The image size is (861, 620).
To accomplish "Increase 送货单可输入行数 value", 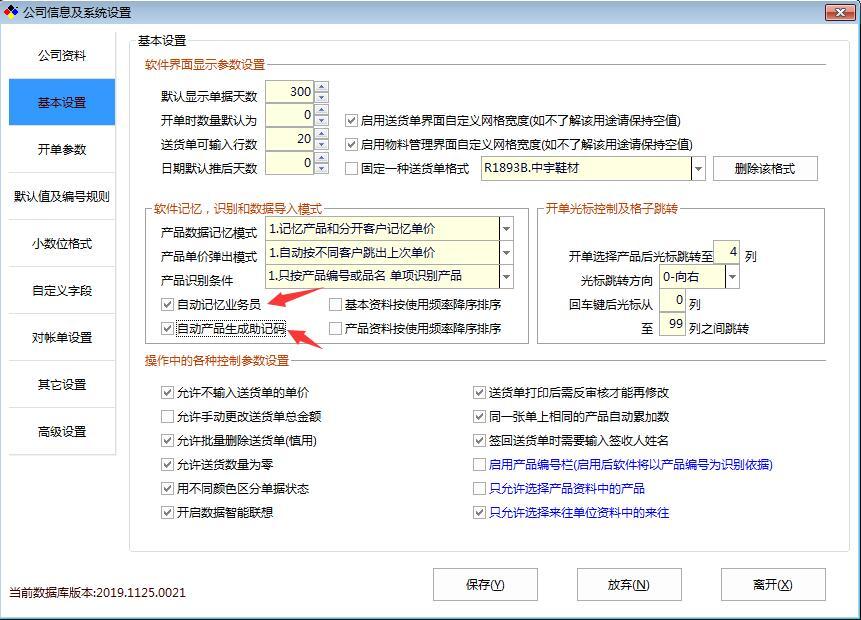I will tap(322, 133).
